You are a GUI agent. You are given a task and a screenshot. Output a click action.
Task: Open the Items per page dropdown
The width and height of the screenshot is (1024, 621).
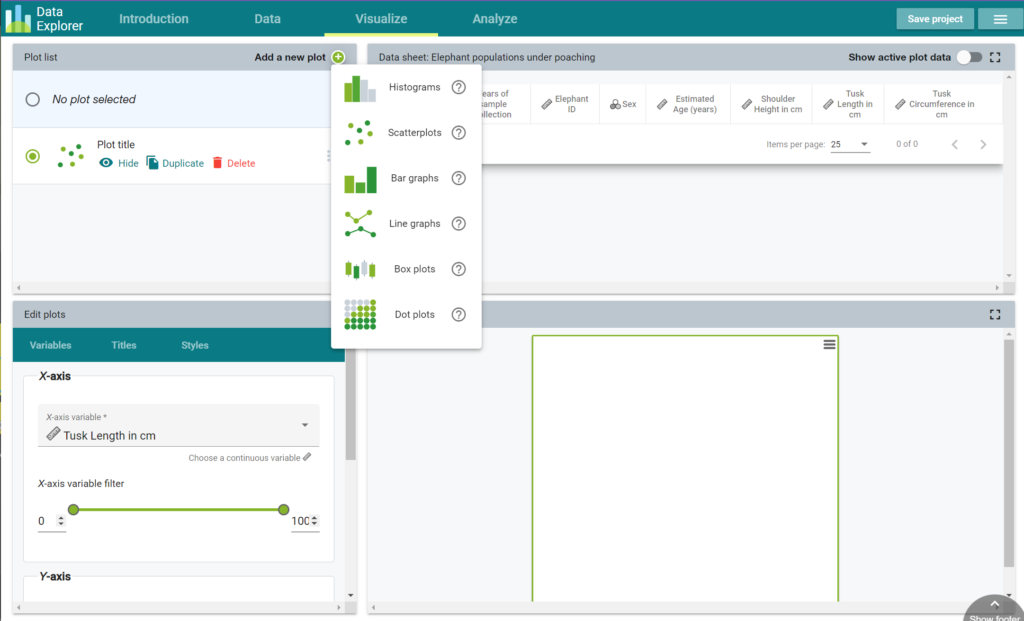[850, 144]
